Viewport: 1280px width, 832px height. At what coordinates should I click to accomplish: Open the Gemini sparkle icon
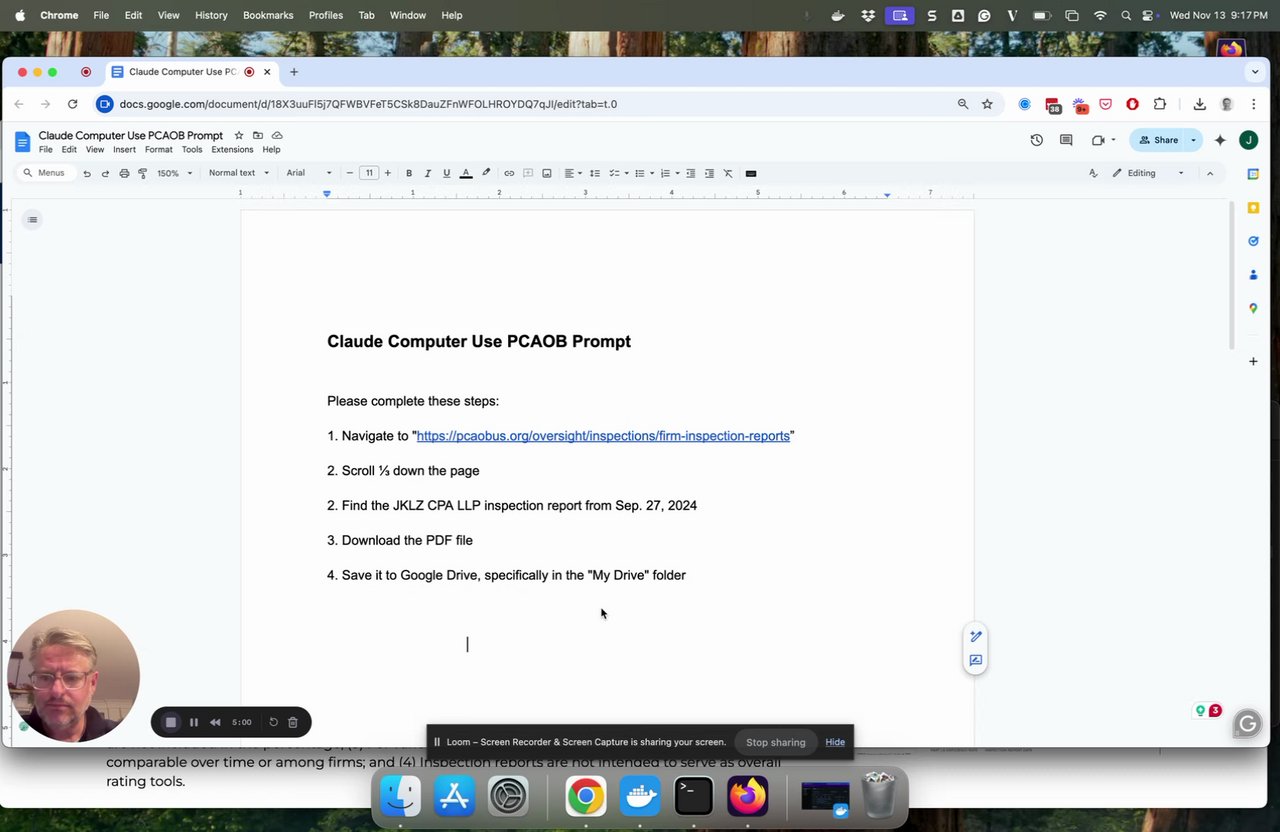pyautogui.click(x=1220, y=140)
